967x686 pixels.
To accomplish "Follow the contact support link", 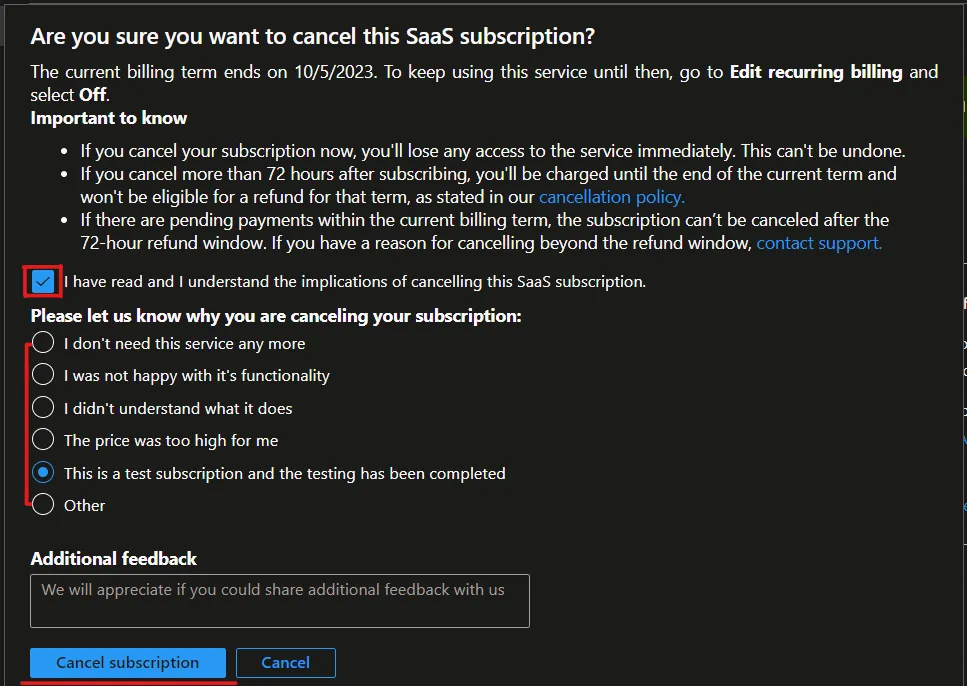I will (x=819, y=243).
